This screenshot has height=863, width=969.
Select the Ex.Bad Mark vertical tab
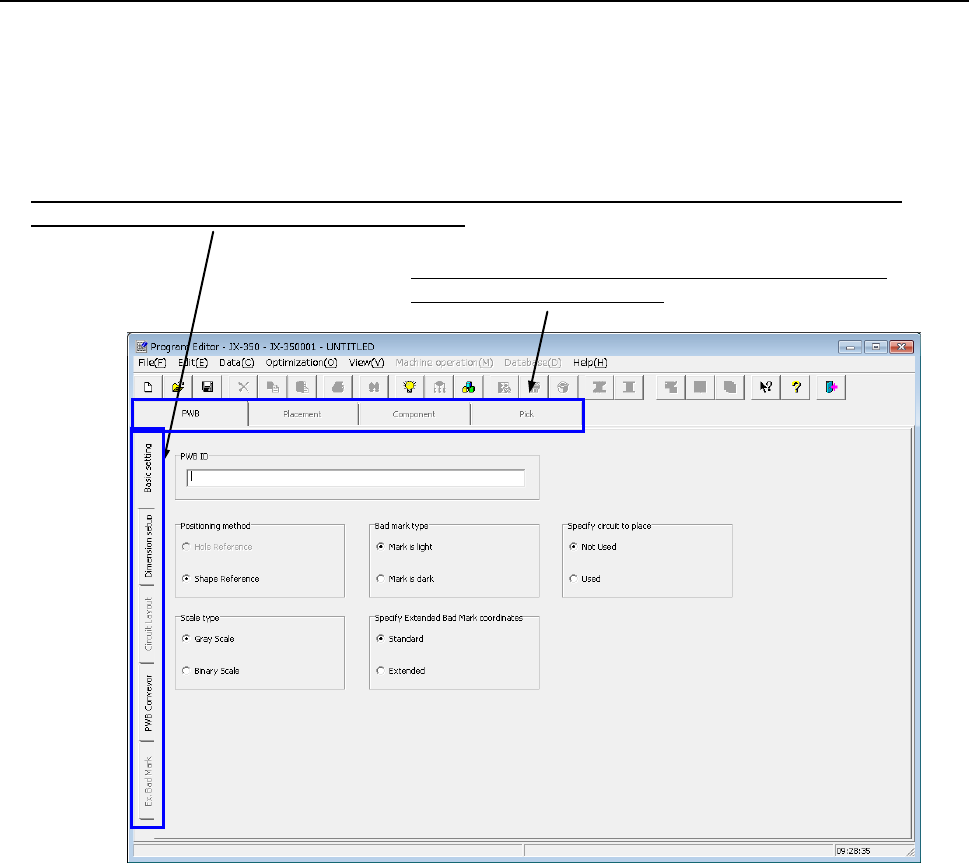[148, 781]
